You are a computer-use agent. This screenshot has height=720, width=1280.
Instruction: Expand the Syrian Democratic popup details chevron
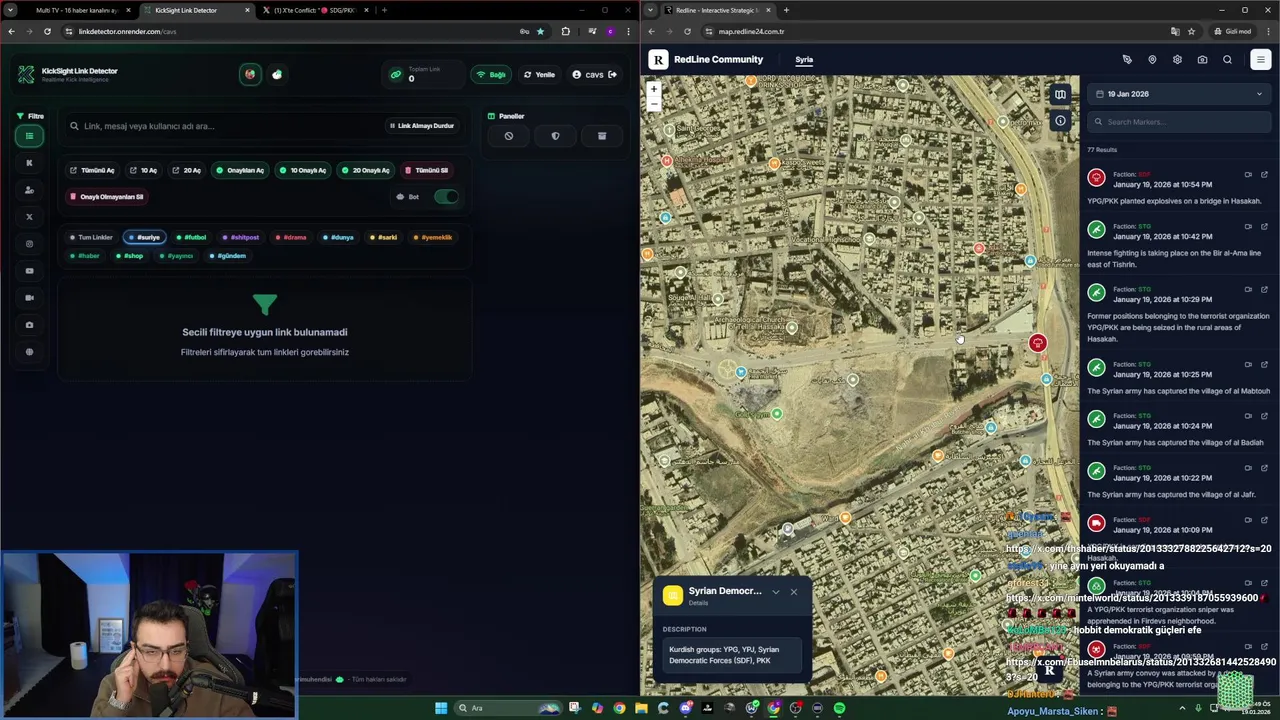click(x=775, y=591)
